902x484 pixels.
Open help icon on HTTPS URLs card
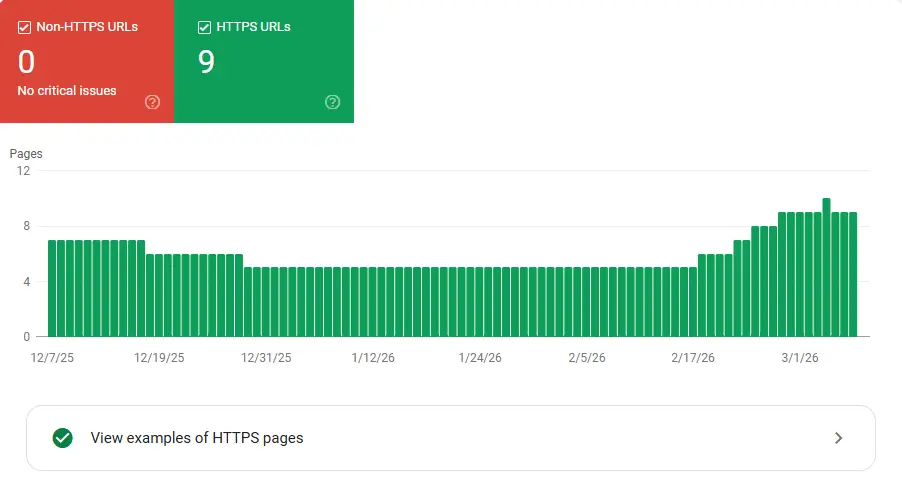click(332, 102)
